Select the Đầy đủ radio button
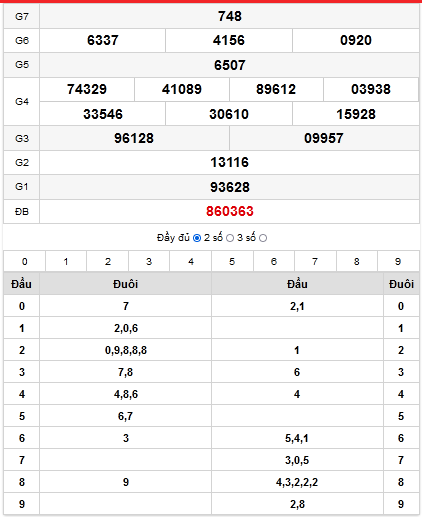The image size is (422, 517). pyautogui.click(x=197, y=238)
